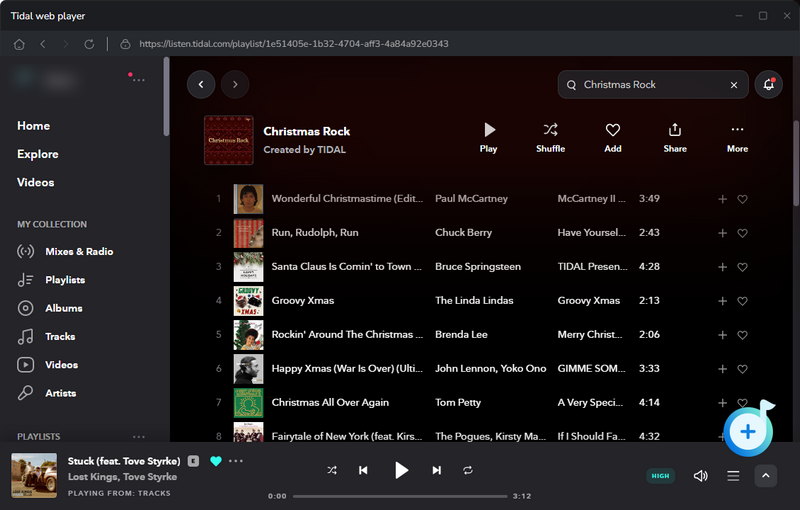The height and width of the screenshot is (510, 800).
Task: Favorite Wonderful Christmastime with the heart
Action: click(742, 199)
